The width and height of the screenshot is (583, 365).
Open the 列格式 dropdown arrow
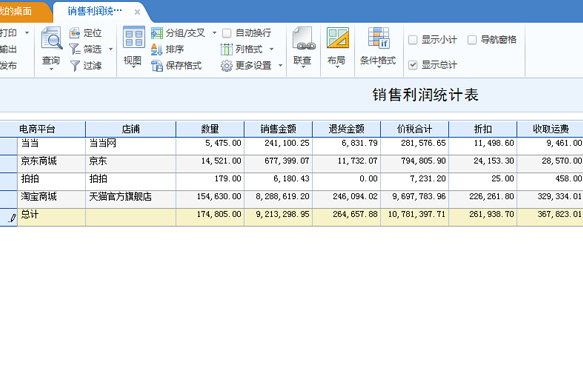pyautogui.click(x=271, y=49)
